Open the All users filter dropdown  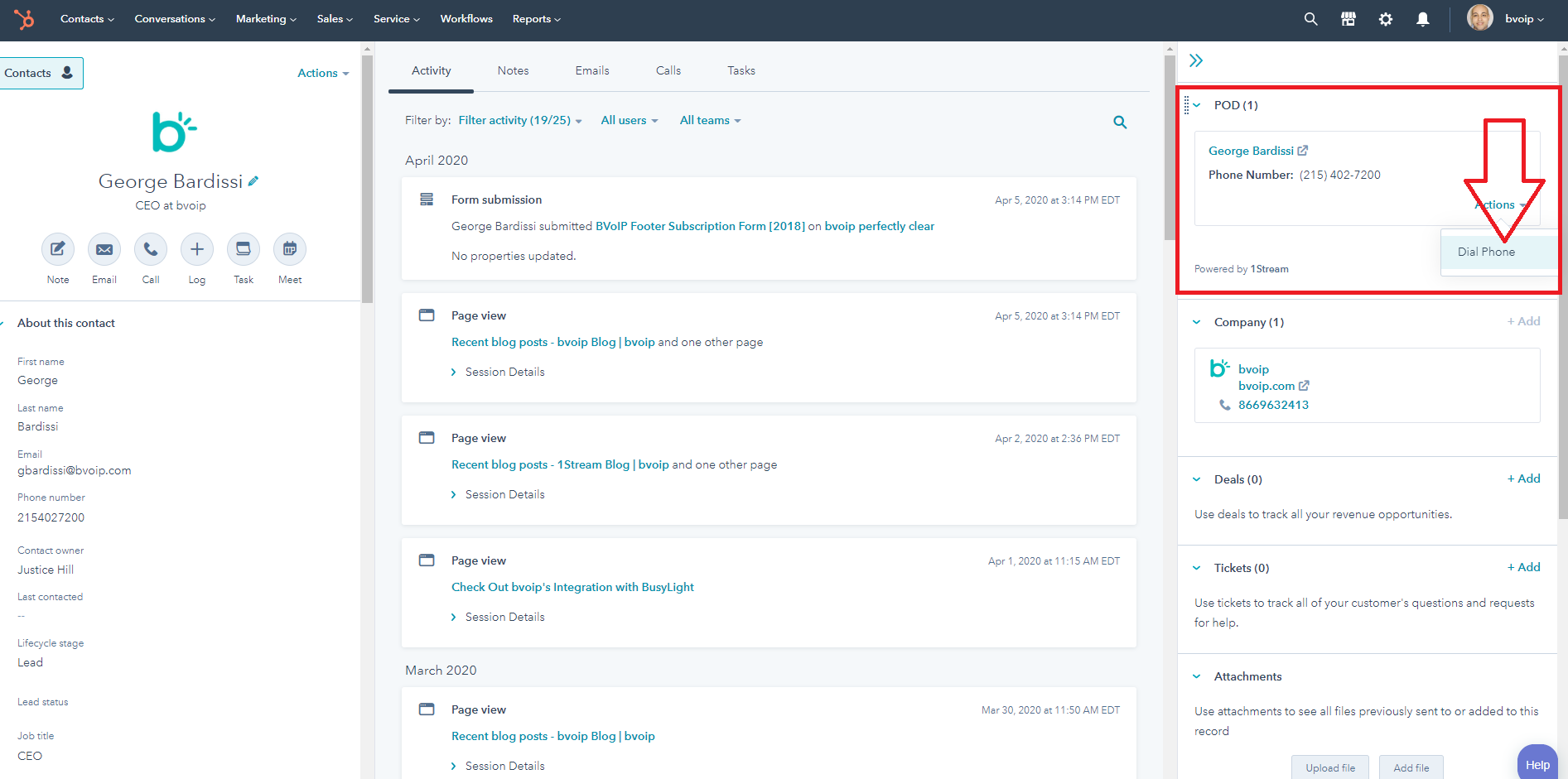(630, 121)
